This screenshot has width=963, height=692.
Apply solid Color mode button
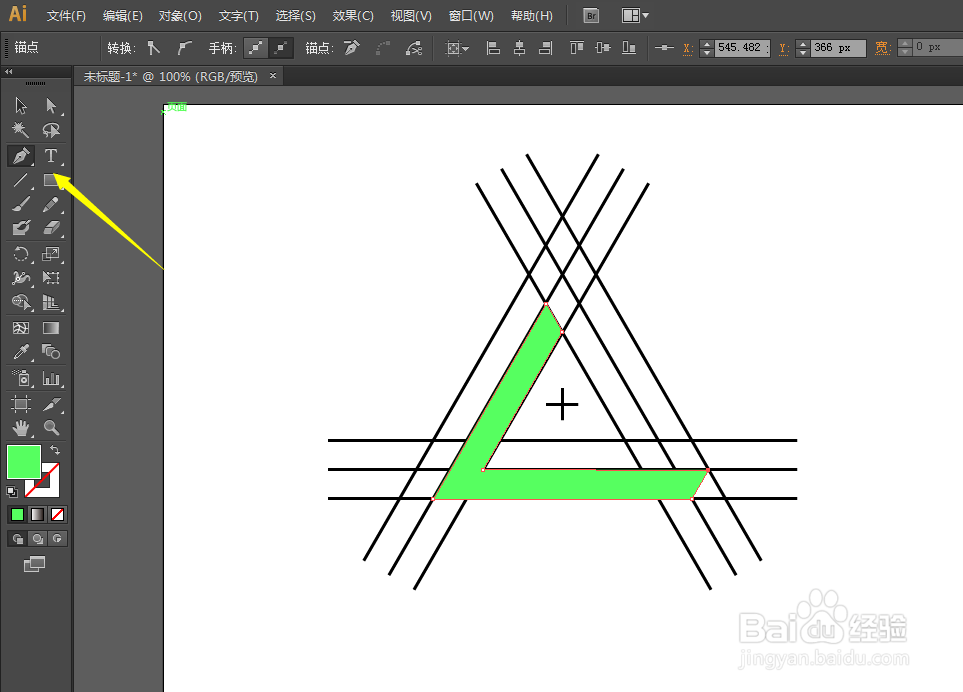(17, 515)
